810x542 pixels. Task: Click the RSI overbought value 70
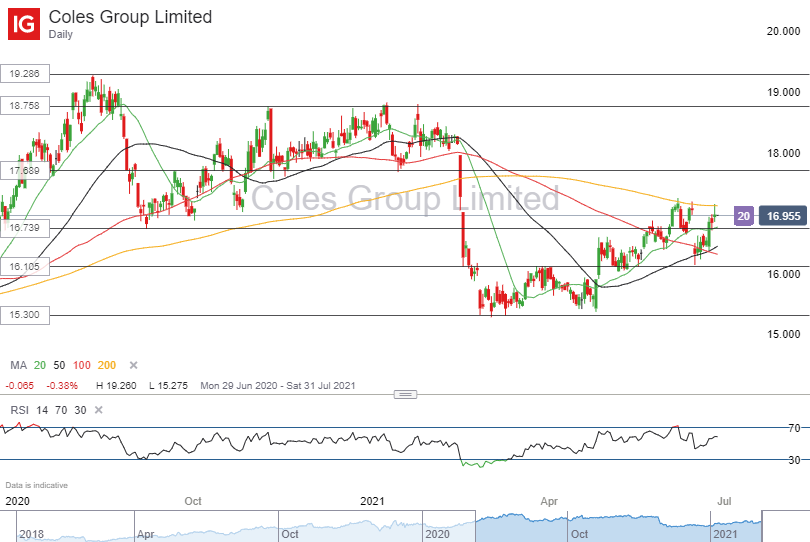coord(61,410)
